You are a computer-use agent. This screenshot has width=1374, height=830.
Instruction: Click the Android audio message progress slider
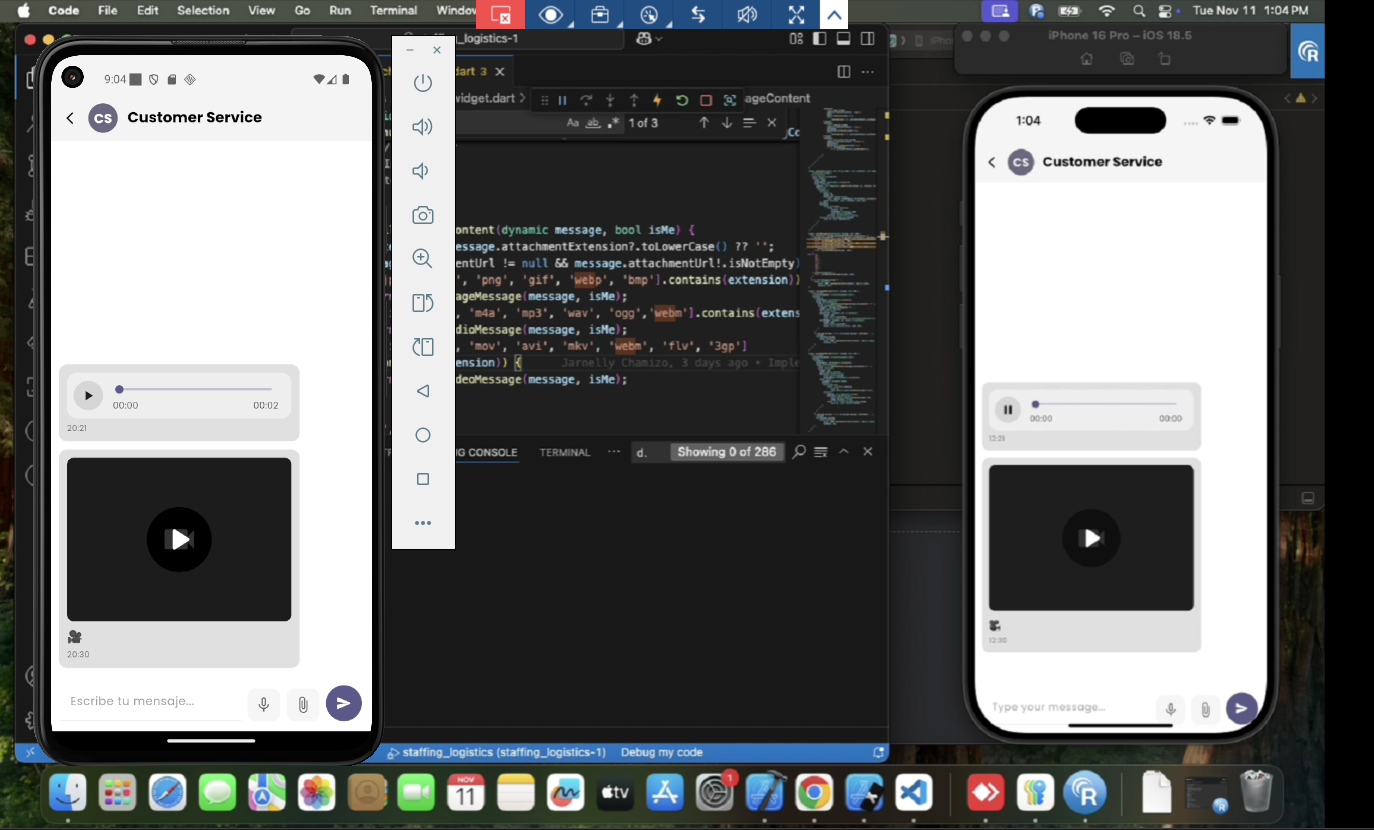[x=195, y=389]
